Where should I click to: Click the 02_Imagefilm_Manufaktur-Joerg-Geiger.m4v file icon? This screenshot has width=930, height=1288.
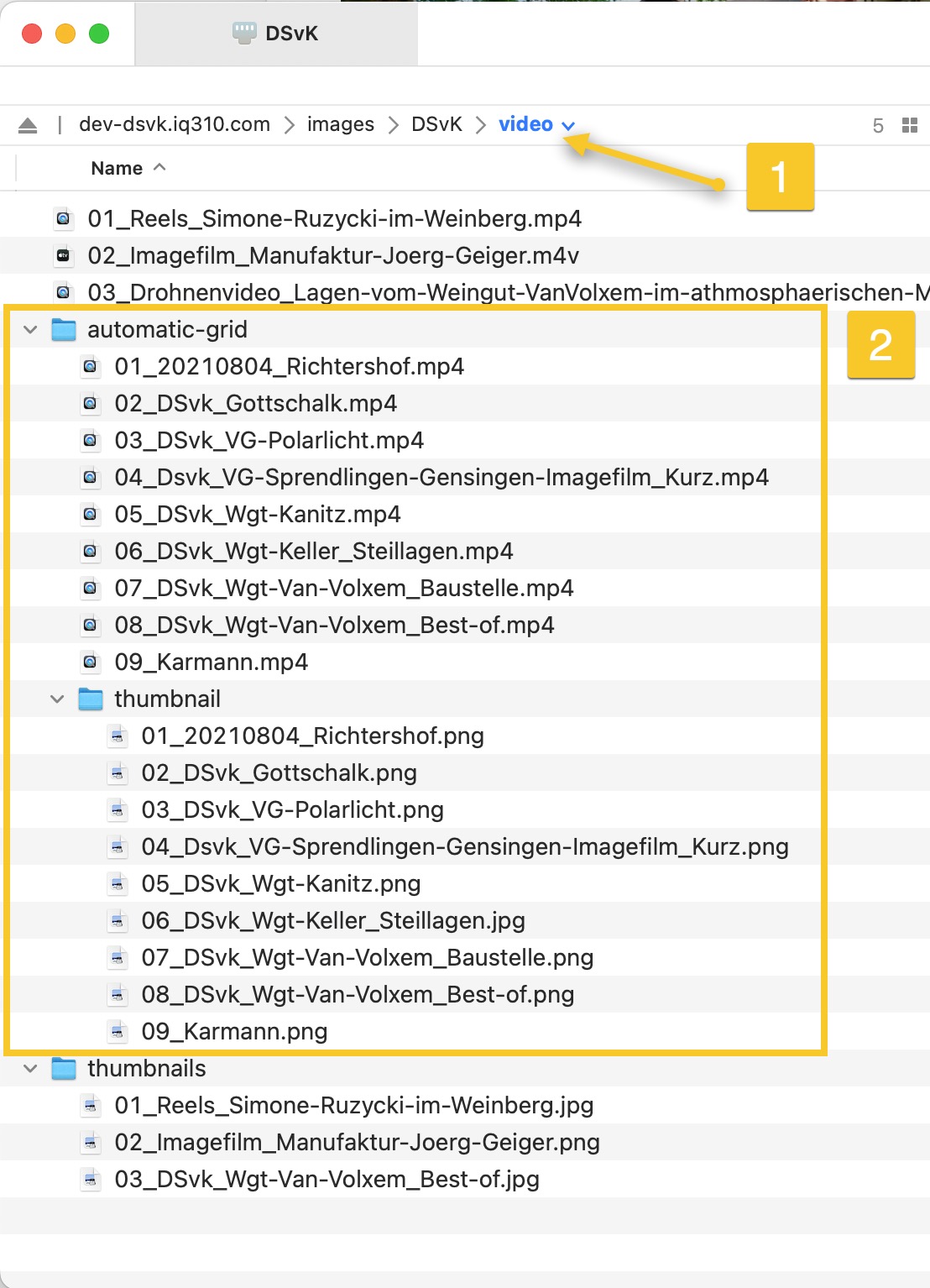tap(63, 256)
